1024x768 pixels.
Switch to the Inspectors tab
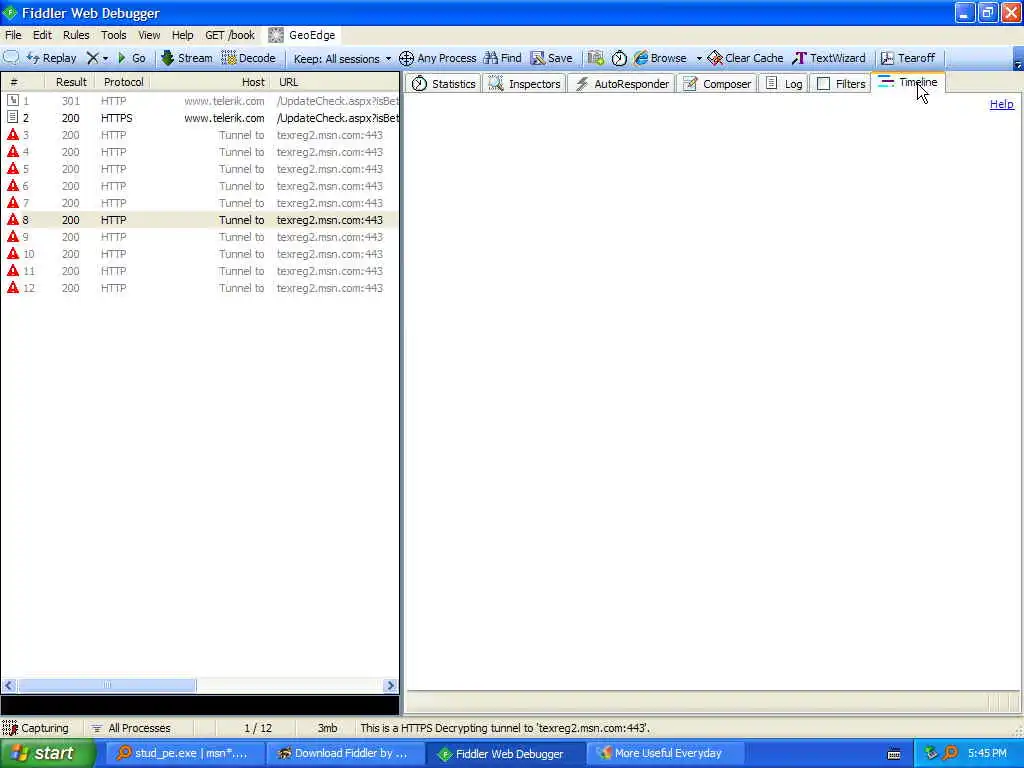coord(524,84)
